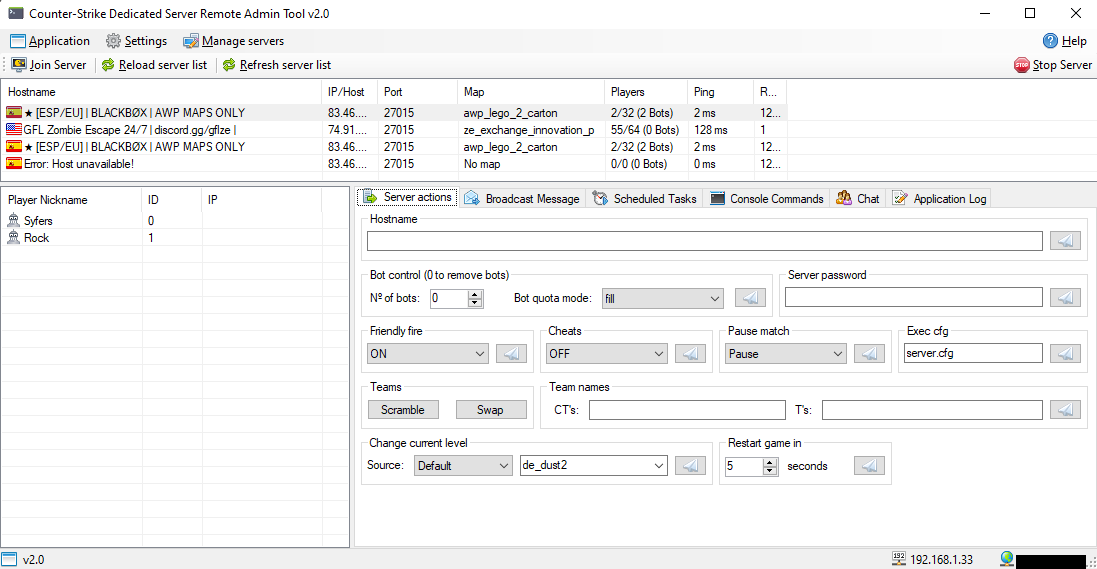The height and width of the screenshot is (569, 1097).
Task: Click the player icon next to Rock
Action: click(x=13, y=237)
